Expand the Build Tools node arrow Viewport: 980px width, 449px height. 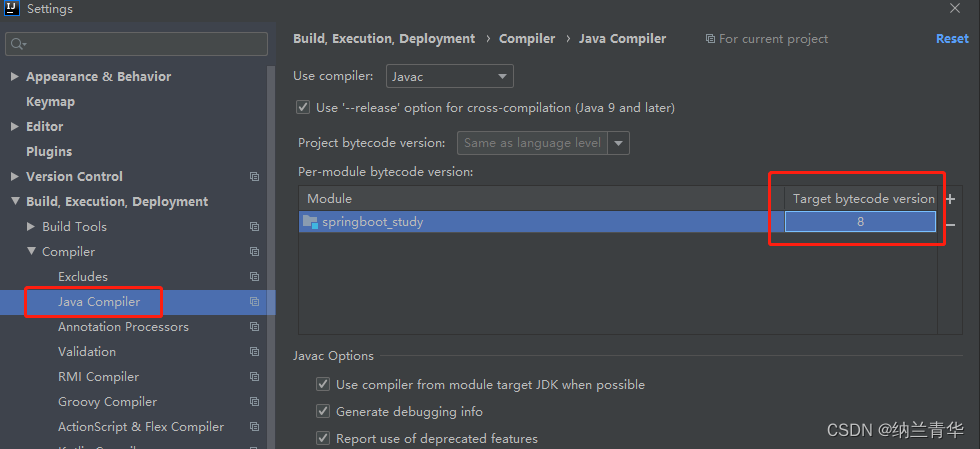coord(31,226)
